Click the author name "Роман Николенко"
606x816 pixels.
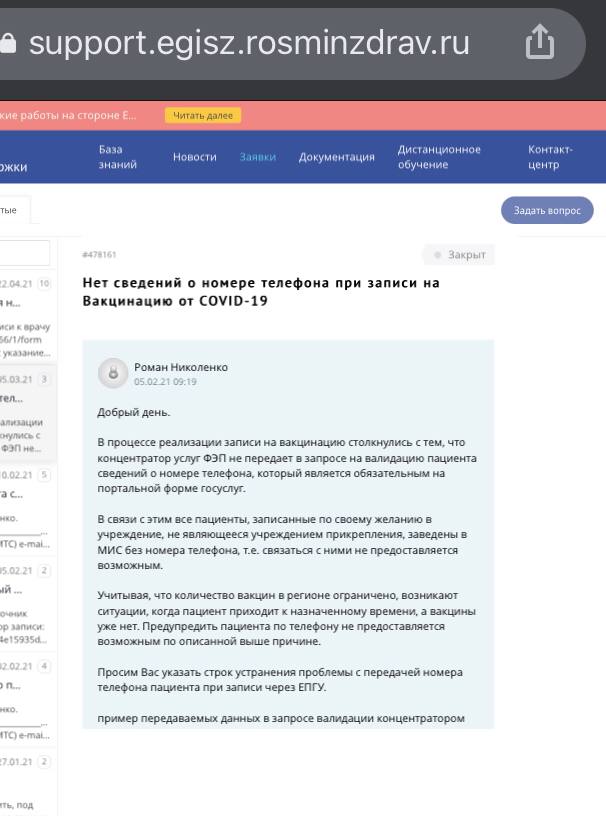point(181,367)
